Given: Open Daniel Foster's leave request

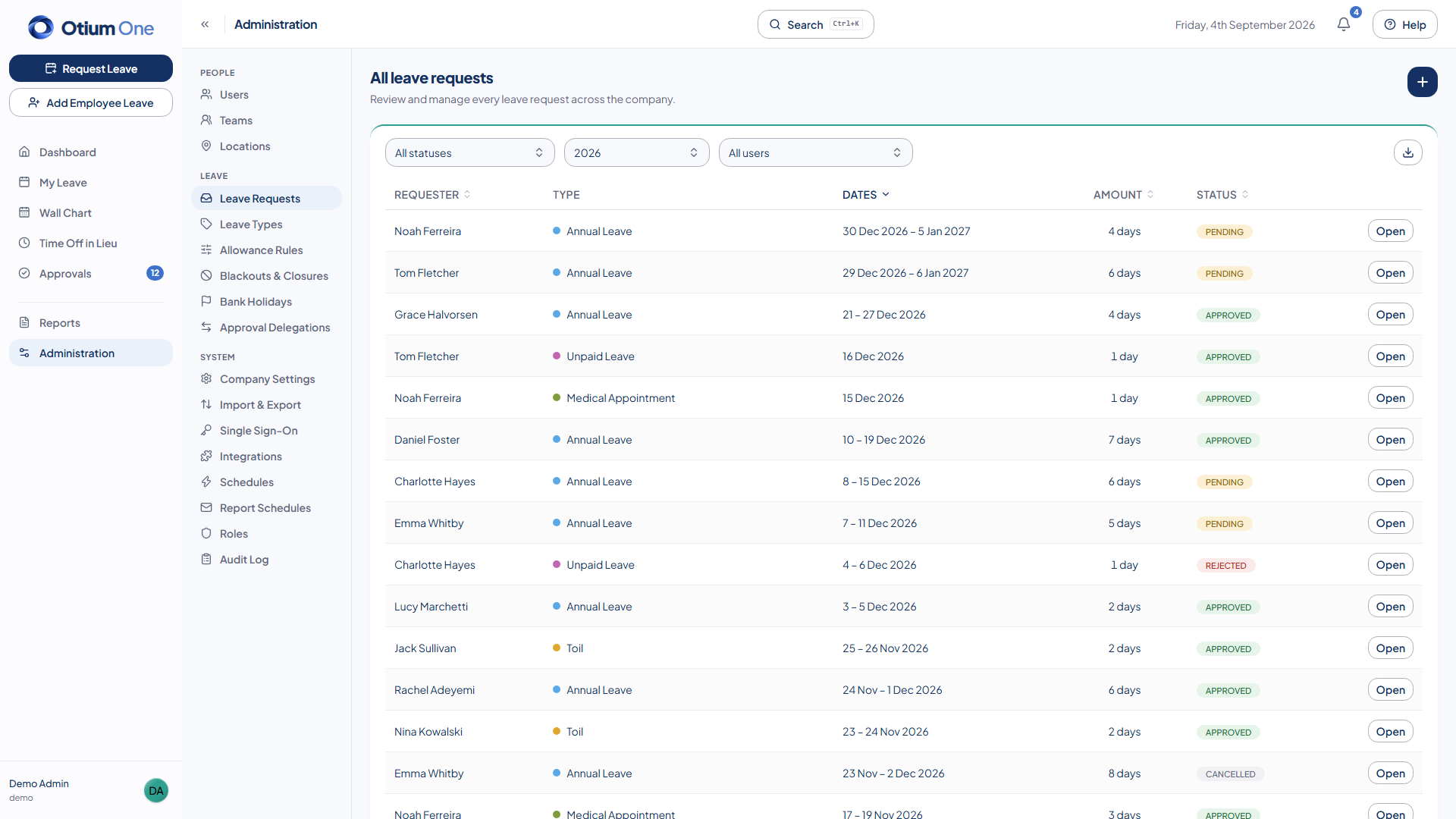Looking at the screenshot, I should (x=1391, y=439).
